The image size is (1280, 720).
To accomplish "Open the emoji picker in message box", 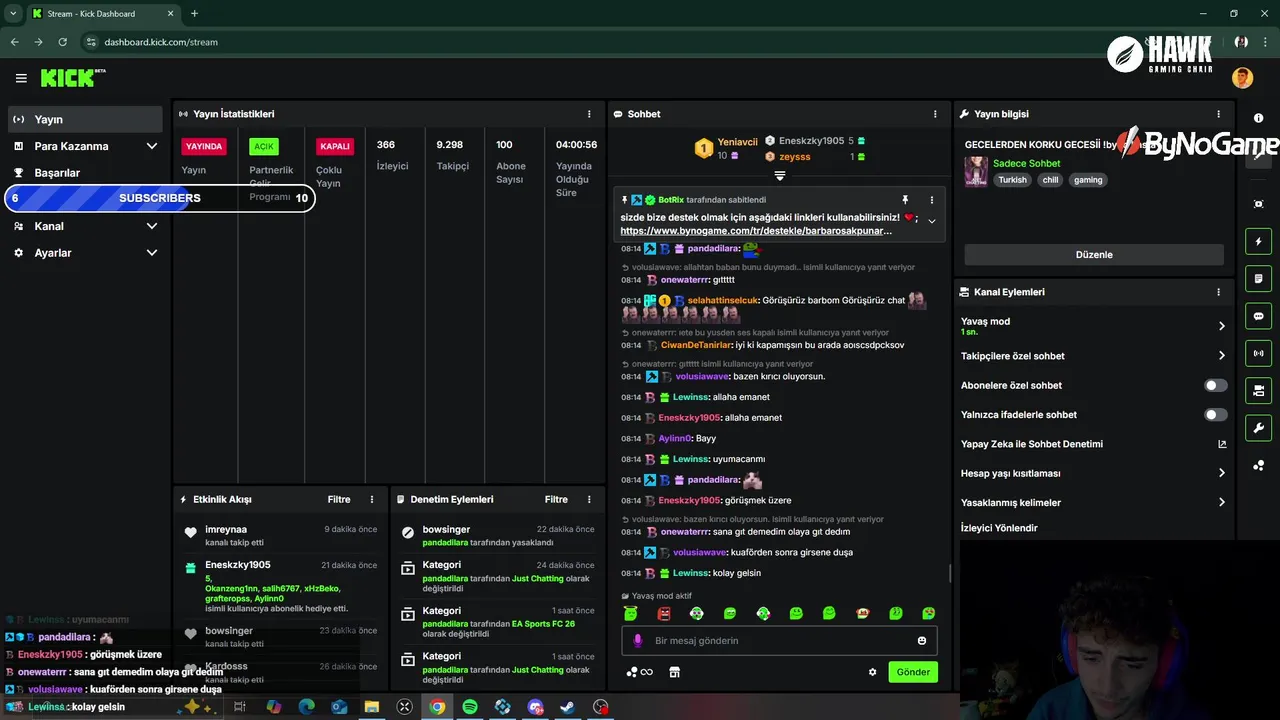I will [922, 641].
